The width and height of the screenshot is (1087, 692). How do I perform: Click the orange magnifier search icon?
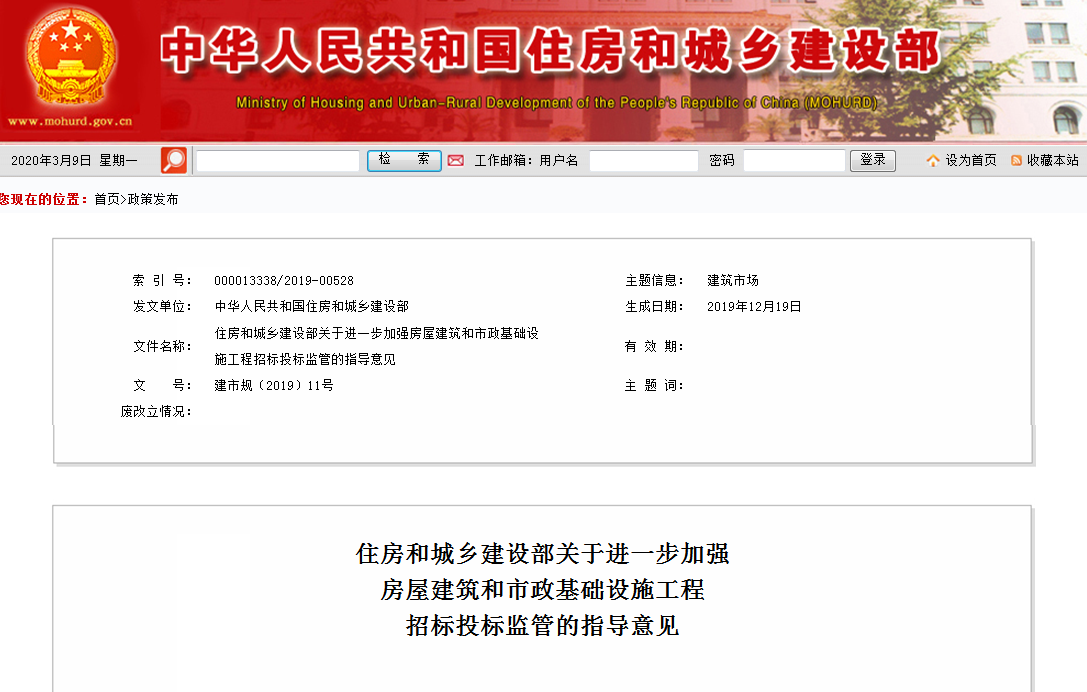pyautogui.click(x=174, y=160)
